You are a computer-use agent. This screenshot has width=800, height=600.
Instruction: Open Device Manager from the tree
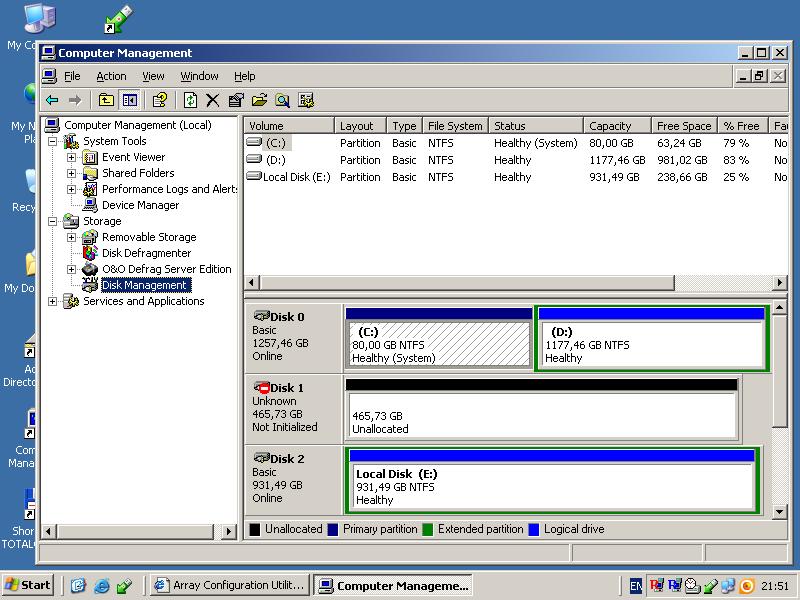(x=140, y=205)
